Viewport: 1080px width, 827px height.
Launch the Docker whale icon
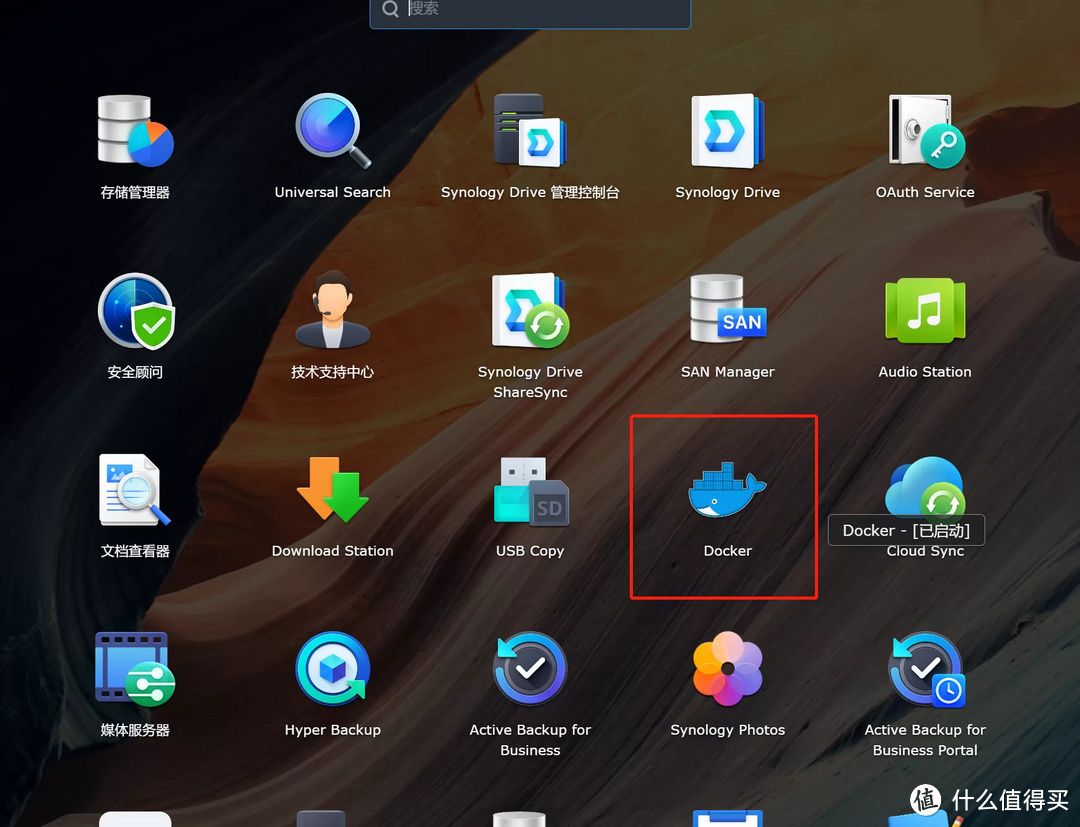click(727, 490)
